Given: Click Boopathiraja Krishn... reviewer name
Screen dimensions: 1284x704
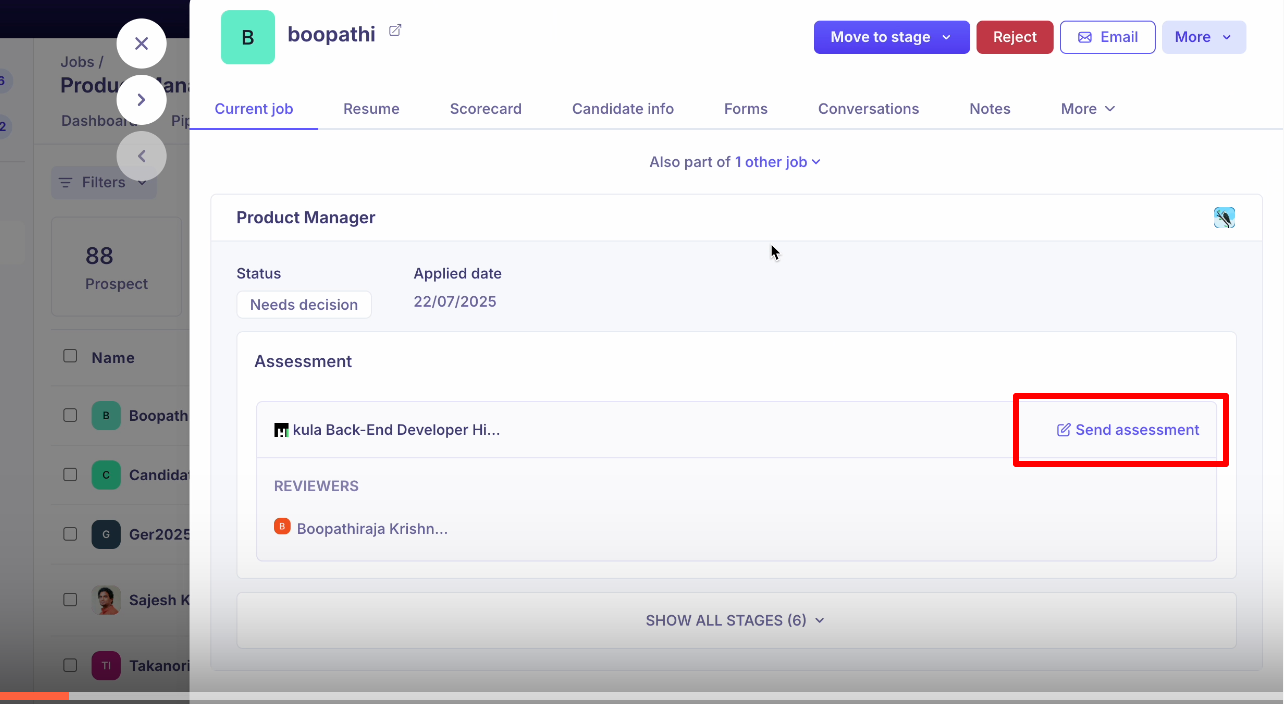Looking at the screenshot, I should (372, 529).
